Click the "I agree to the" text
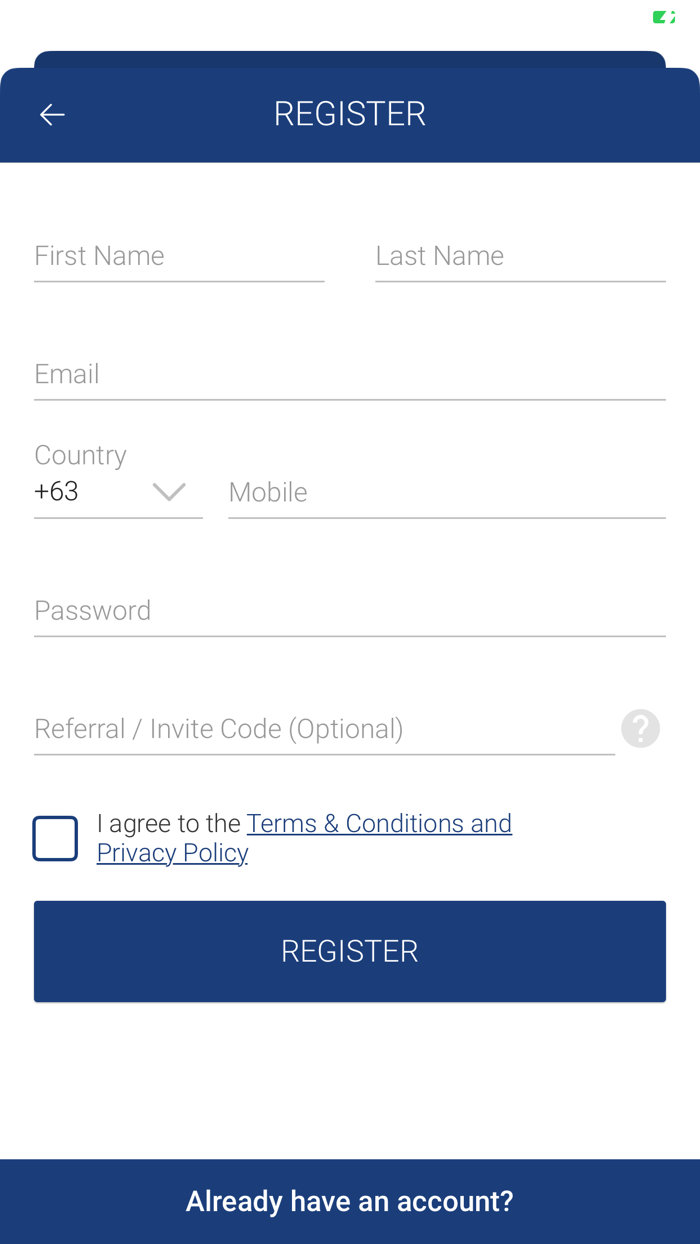The image size is (700, 1244). [169, 823]
